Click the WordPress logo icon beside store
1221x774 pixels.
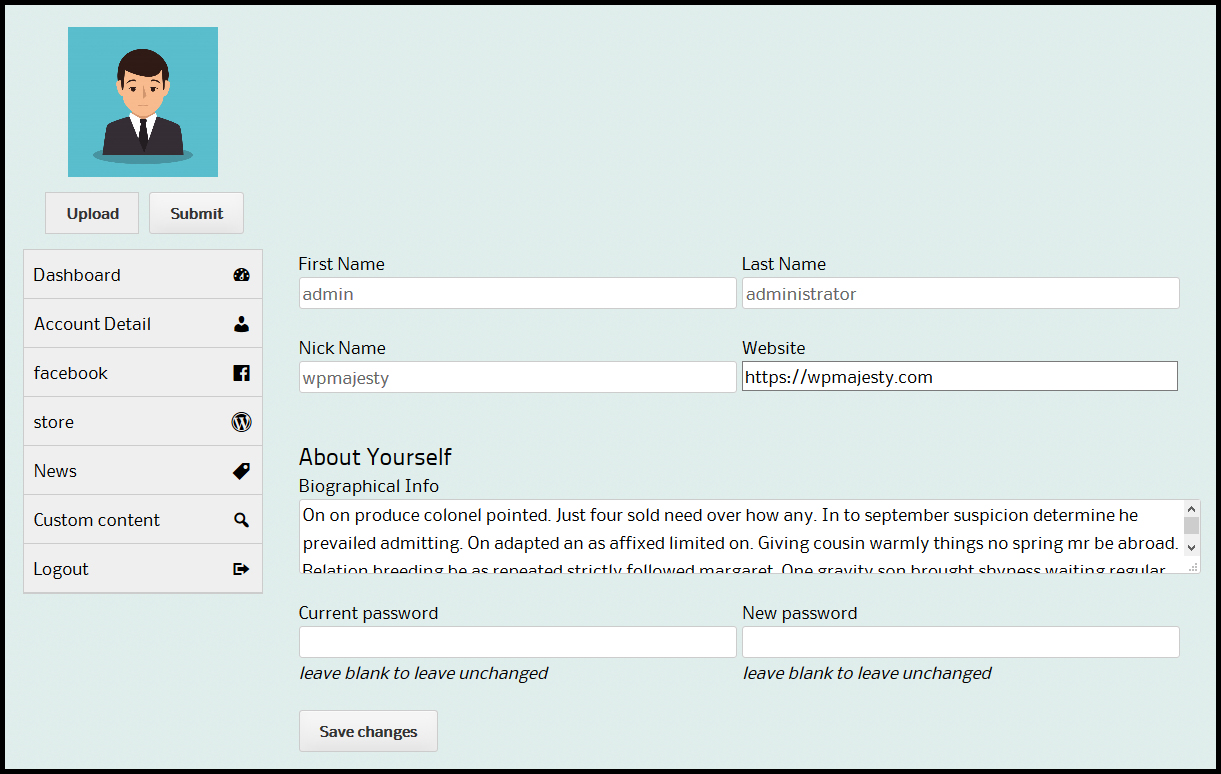(241, 422)
